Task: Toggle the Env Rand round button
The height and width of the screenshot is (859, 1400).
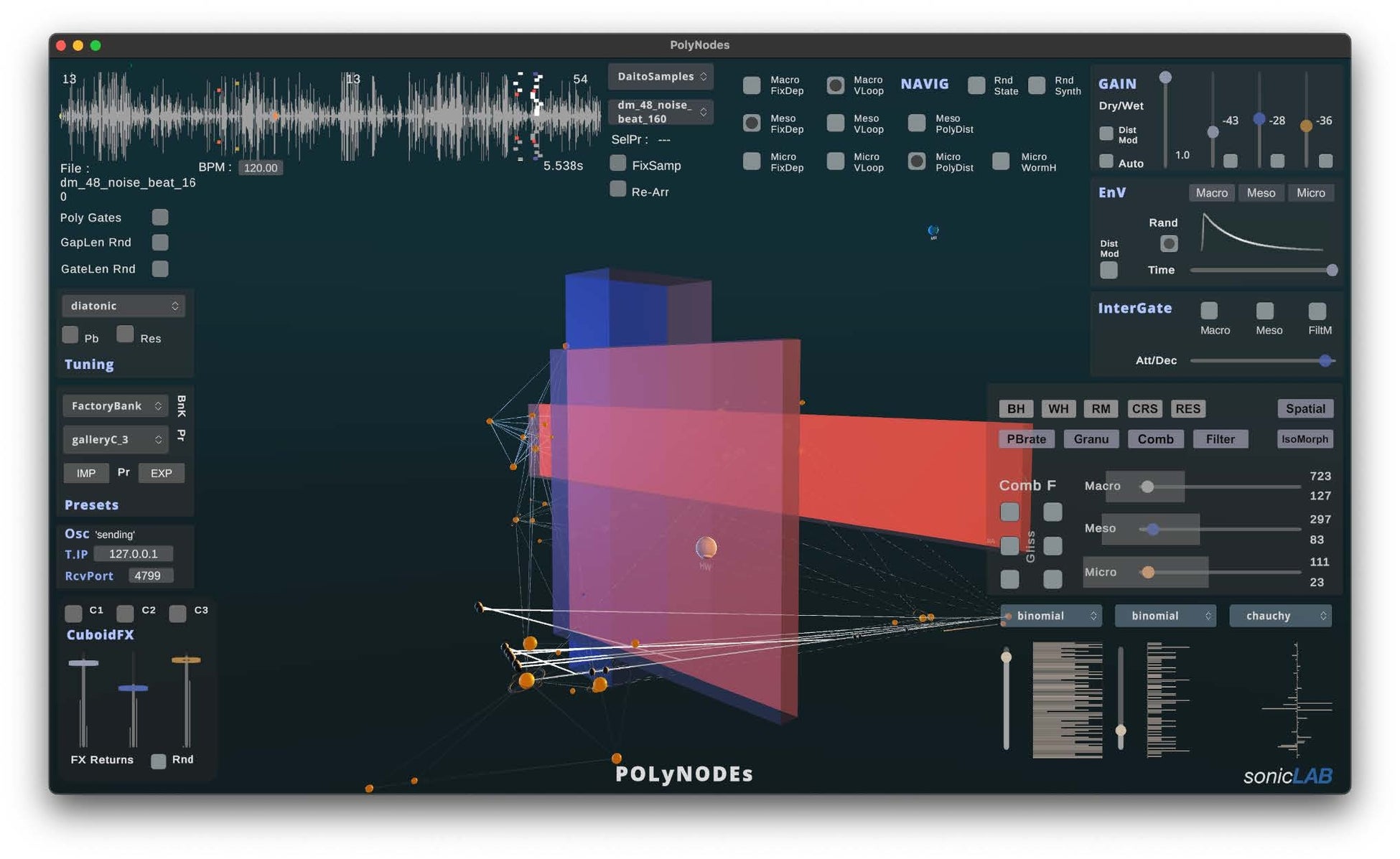Action: pos(1168,244)
